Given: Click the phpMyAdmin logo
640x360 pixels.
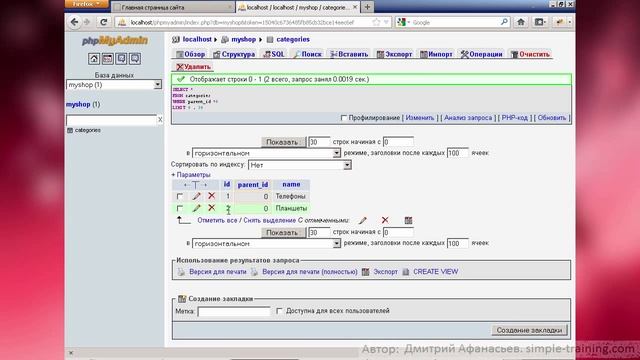Looking at the screenshot, I should click(115, 40).
